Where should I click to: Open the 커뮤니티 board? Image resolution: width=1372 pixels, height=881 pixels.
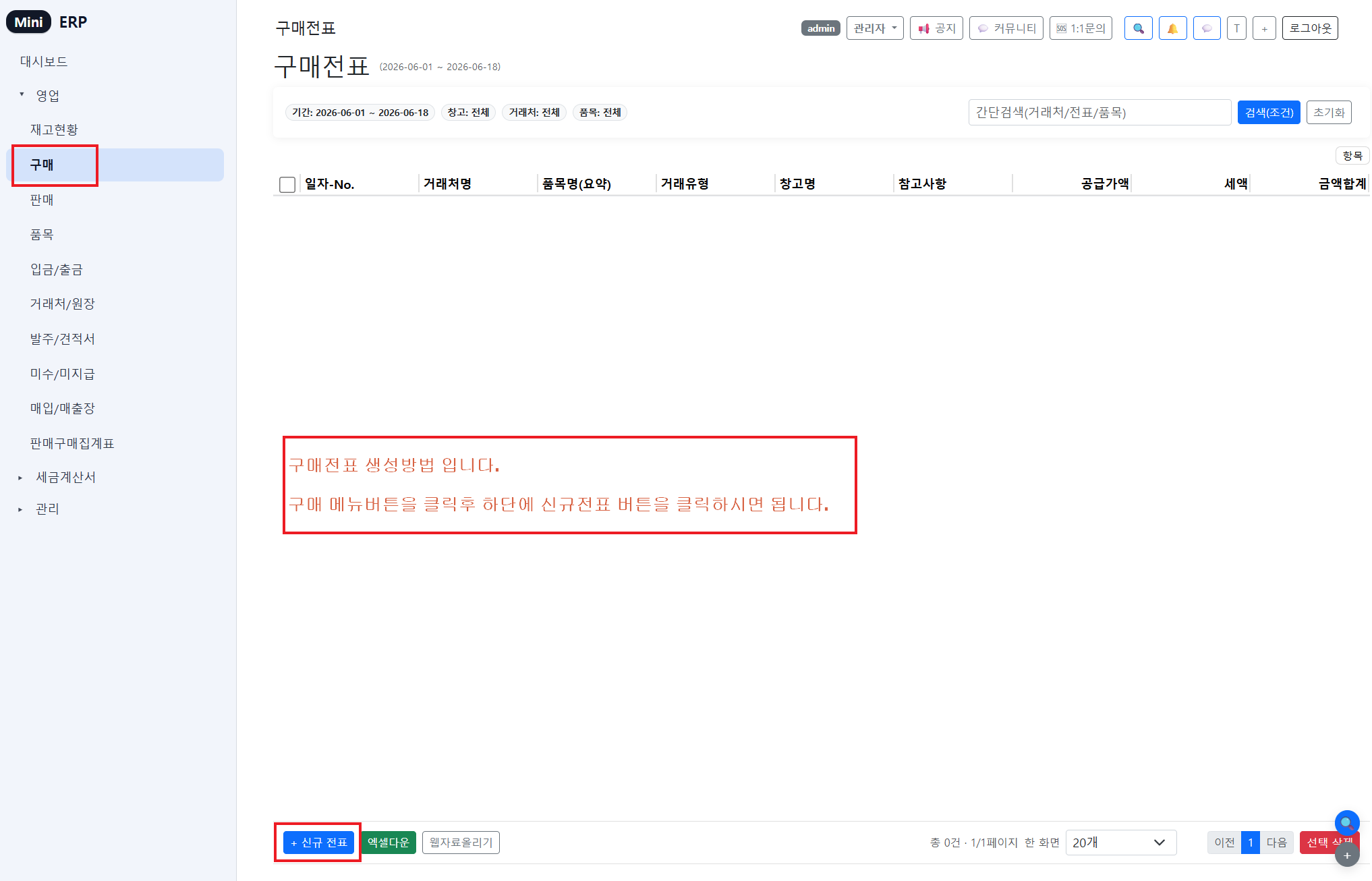(x=1006, y=28)
